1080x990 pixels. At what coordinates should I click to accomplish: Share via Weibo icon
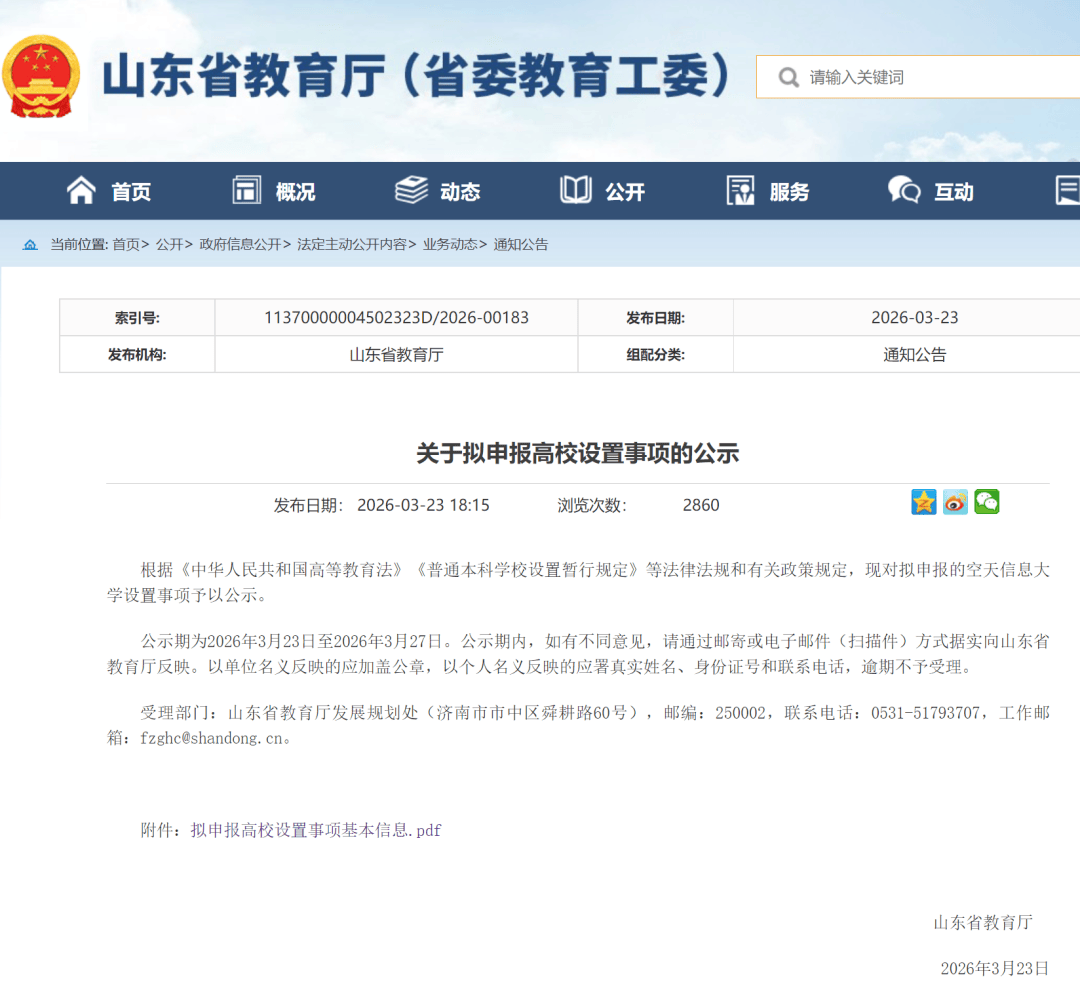pyautogui.click(x=955, y=502)
